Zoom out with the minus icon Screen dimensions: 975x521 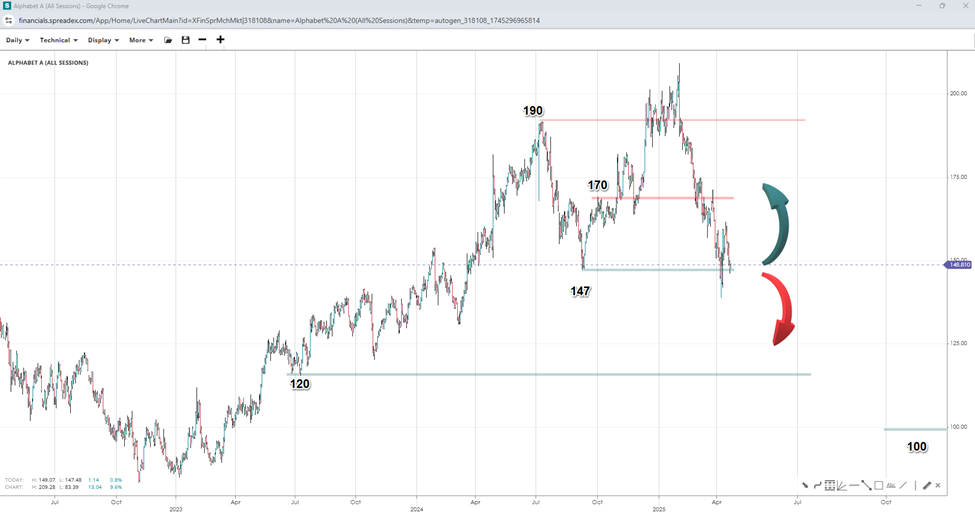coord(202,40)
